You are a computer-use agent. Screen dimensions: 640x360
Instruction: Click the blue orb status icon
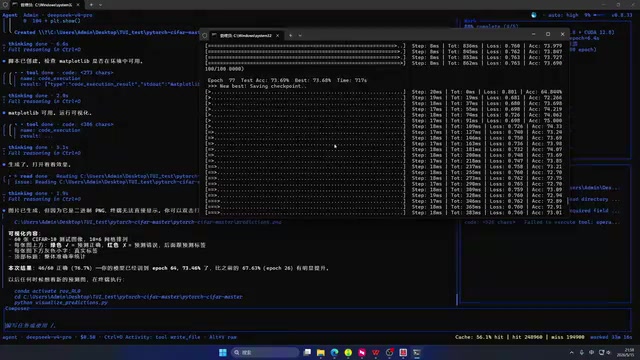pos(533,15)
